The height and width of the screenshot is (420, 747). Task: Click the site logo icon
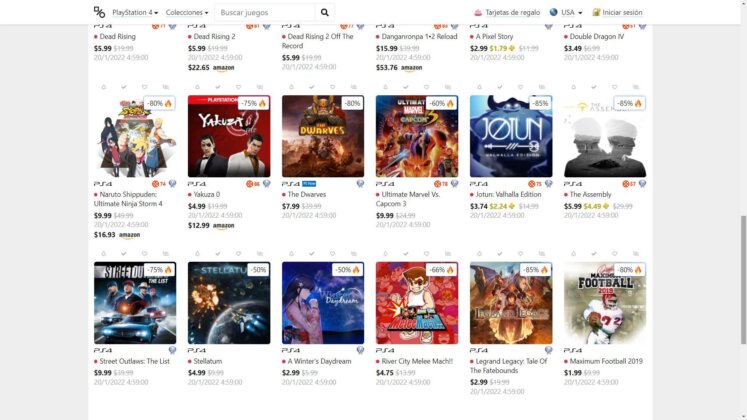point(99,12)
